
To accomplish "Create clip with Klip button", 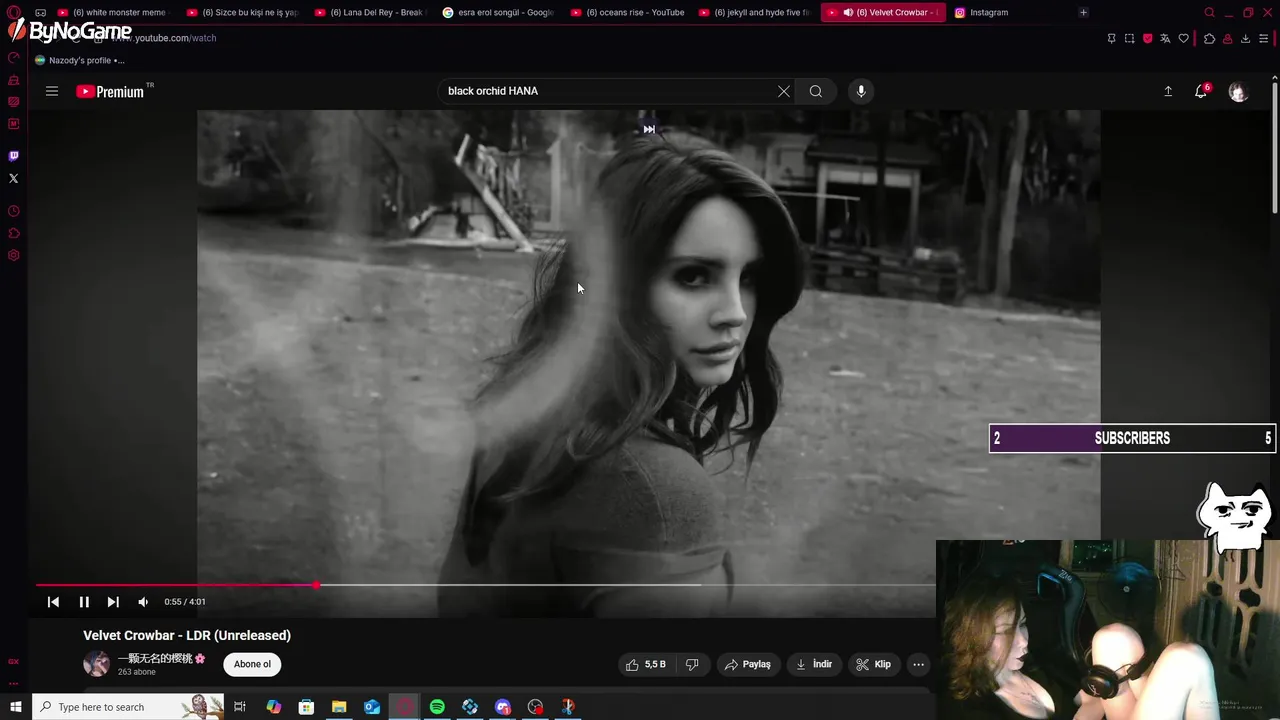I will (x=873, y=664).
